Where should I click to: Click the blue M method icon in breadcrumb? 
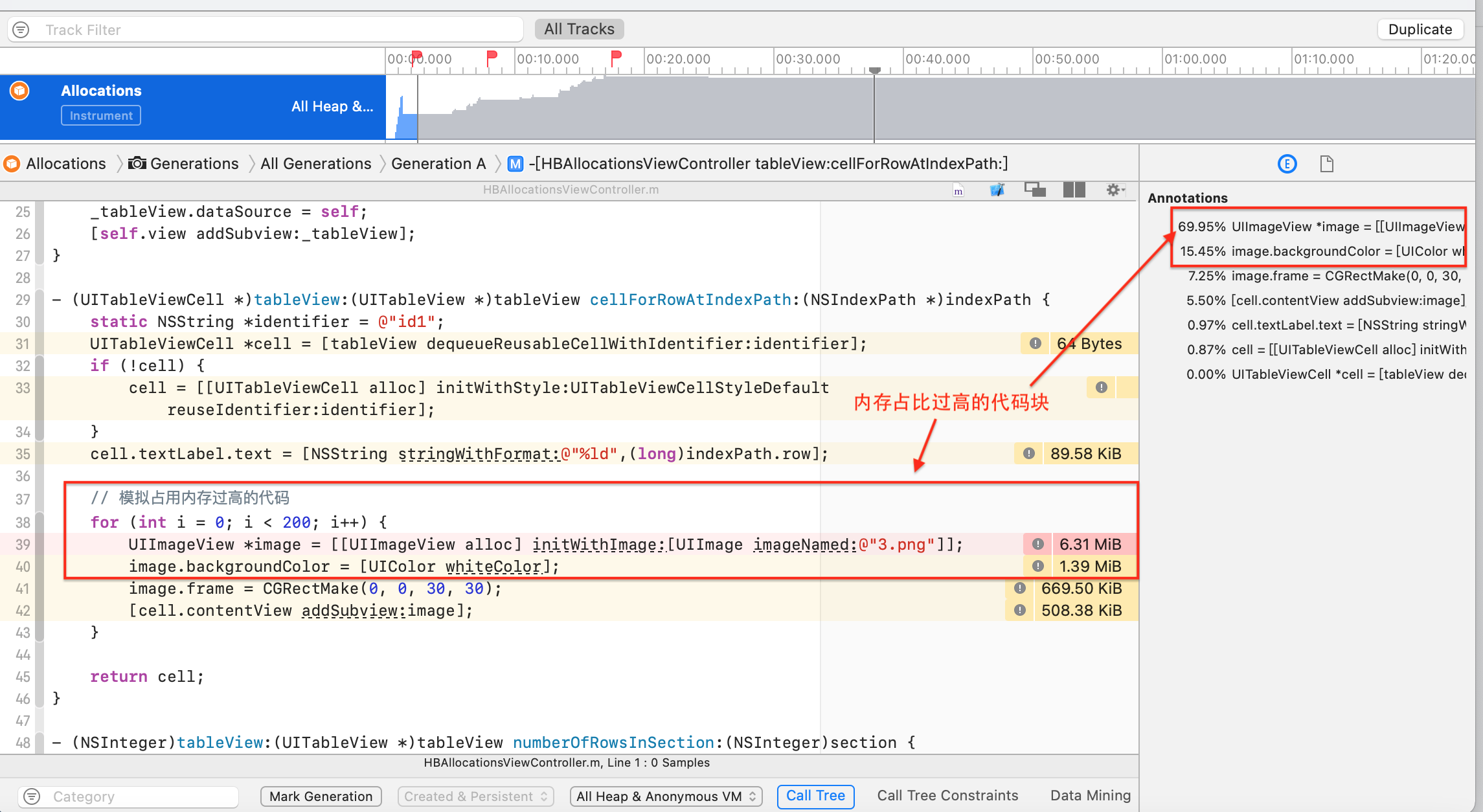[x=515, y=164]
